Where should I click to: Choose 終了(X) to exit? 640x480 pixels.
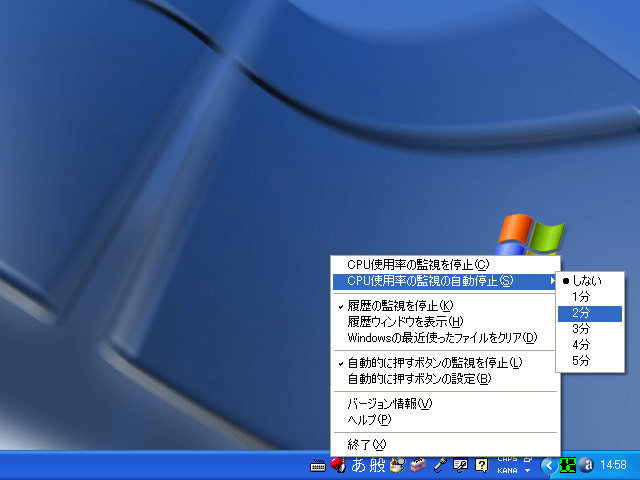(x=445, y=444)
